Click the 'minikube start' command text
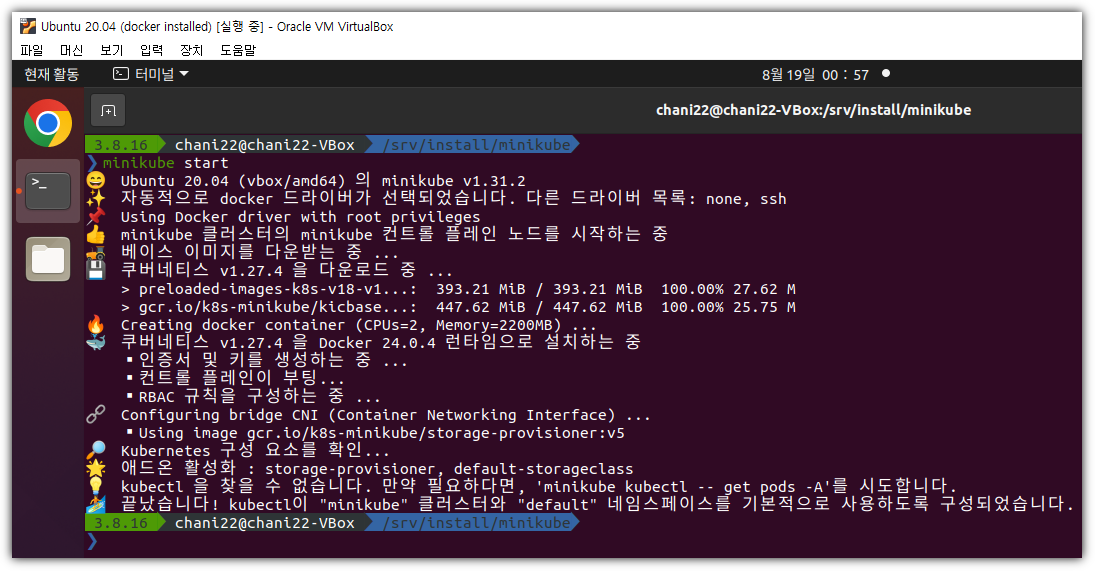Image resolution: width=1095 pixels, height=571 pixels. pos(166,163)
